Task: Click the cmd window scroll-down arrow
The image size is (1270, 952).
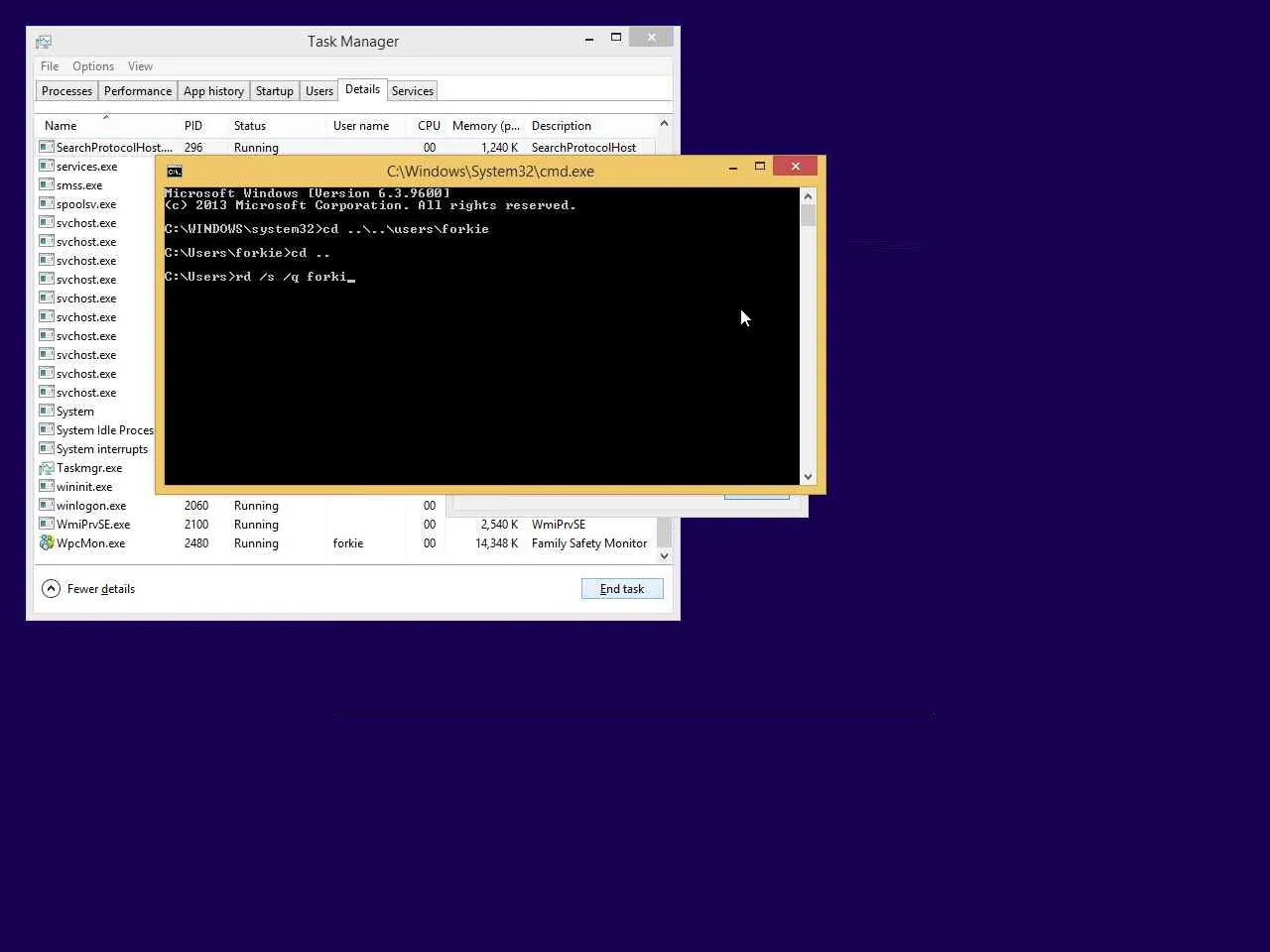Action: pyautogui.click(x=808, y=477)
